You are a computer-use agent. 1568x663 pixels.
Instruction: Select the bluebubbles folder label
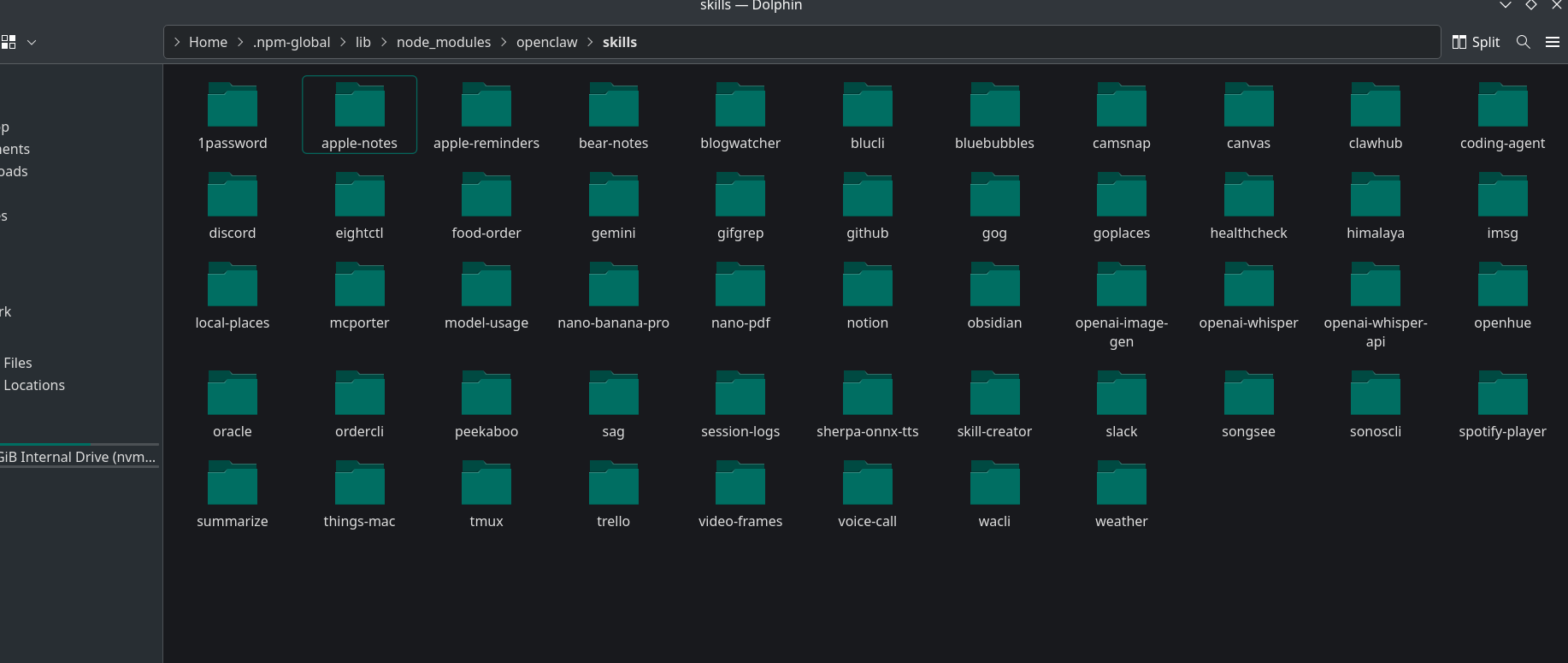[x=995, y=144]
